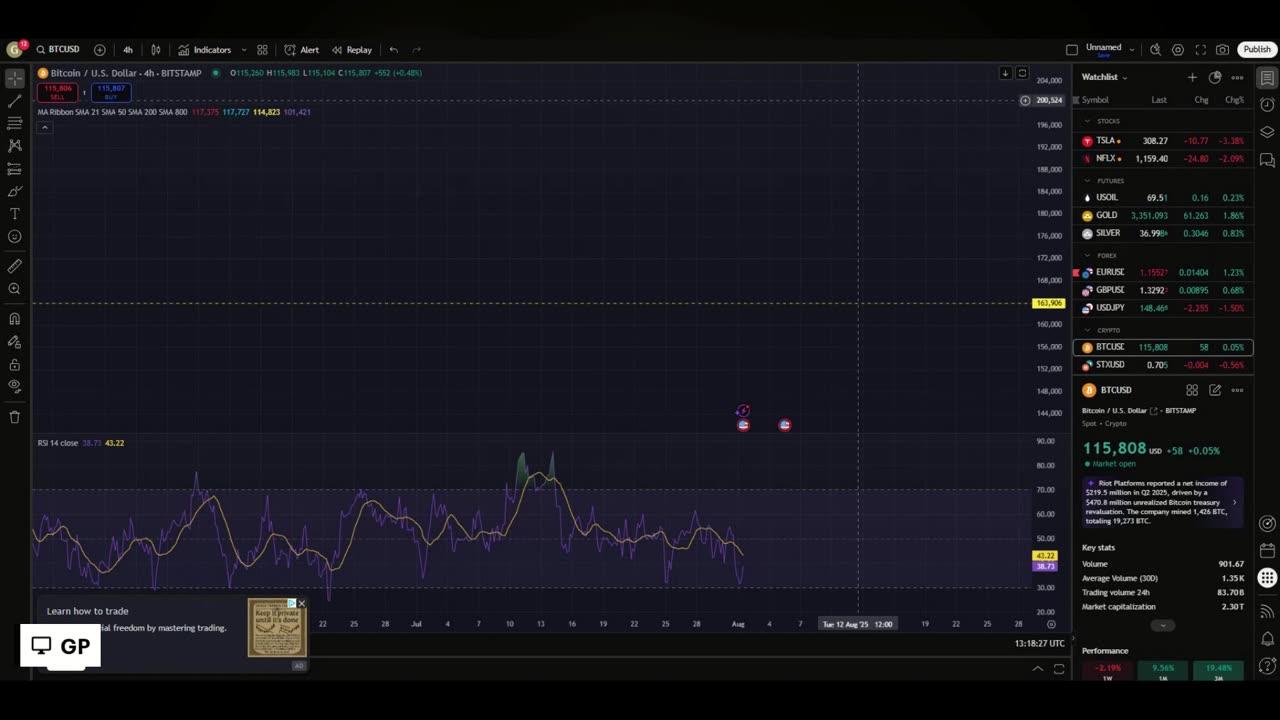1280x720 pixels.
Task: Open the patterns drawing tools
Action: click(15, 146)
